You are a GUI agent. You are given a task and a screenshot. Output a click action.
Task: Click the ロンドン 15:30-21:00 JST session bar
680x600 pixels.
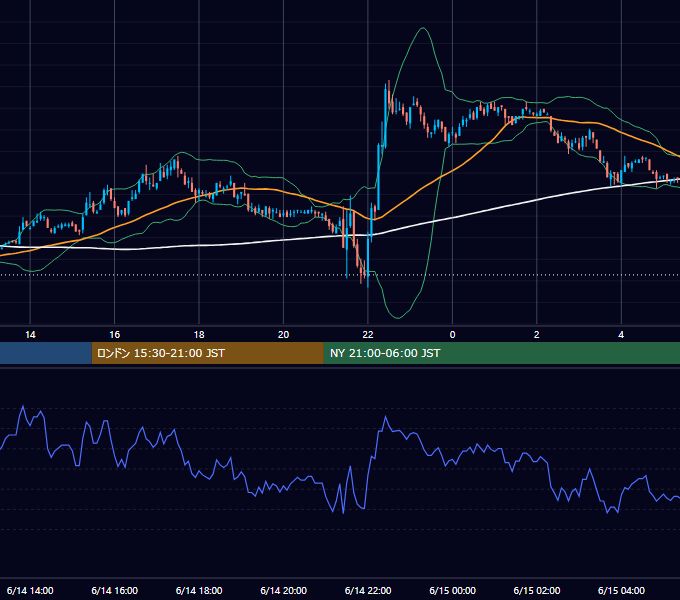pyautogui.click(x=208, y=353)
